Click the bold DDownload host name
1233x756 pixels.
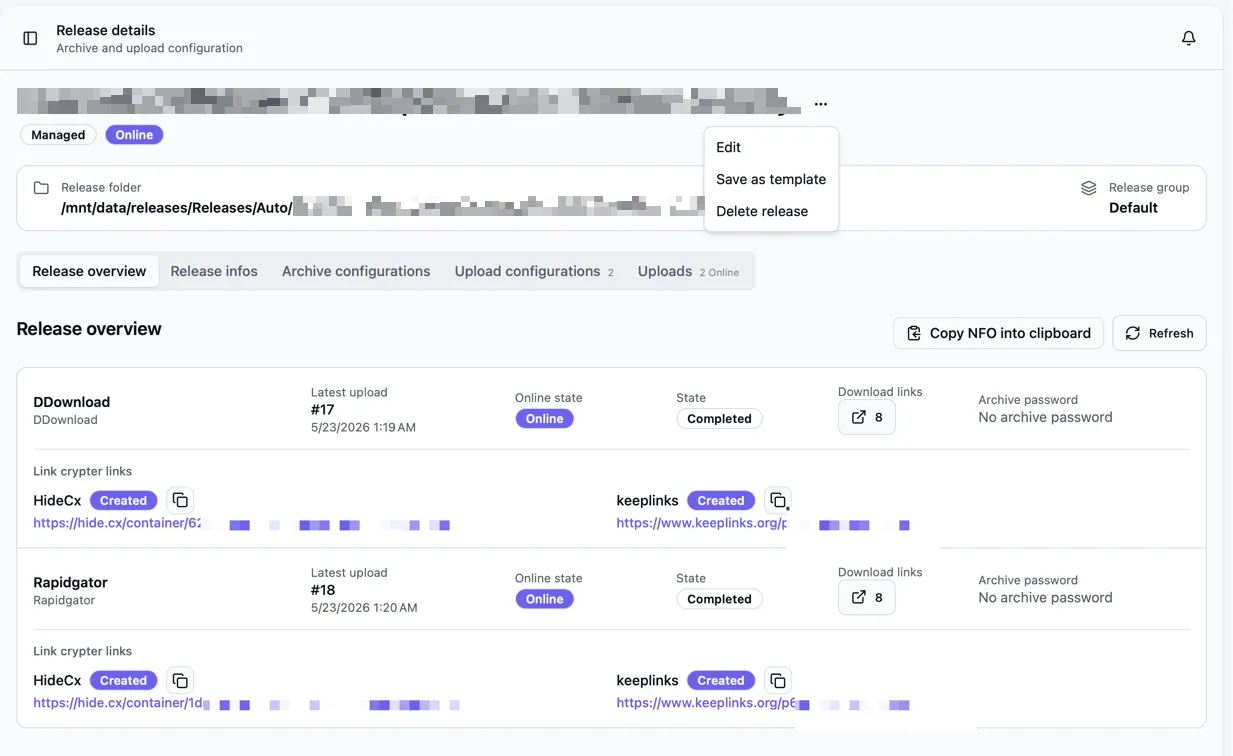click(x=71, y=402)
